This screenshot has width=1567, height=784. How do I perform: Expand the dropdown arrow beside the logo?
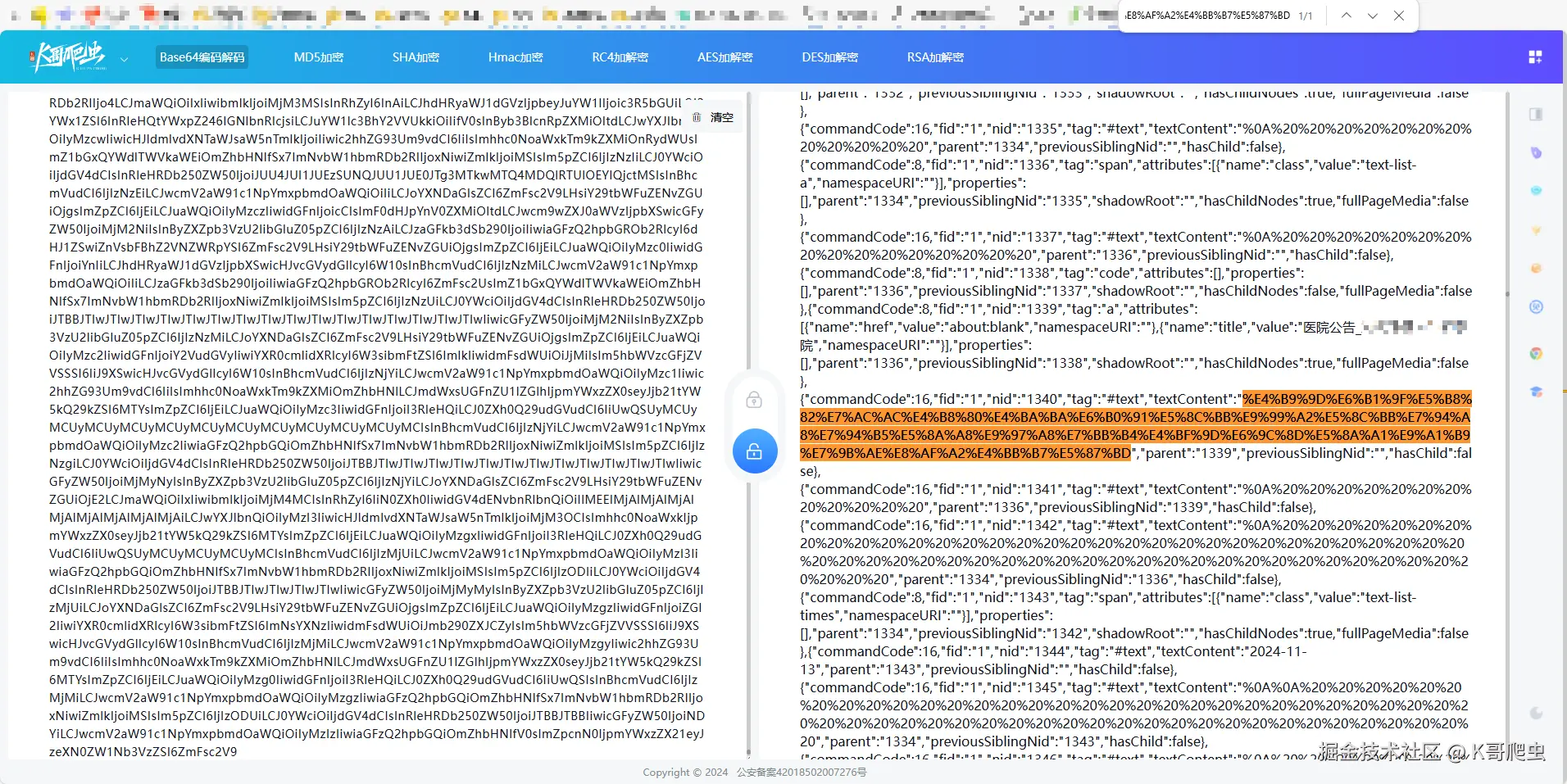tap(124, 59)
